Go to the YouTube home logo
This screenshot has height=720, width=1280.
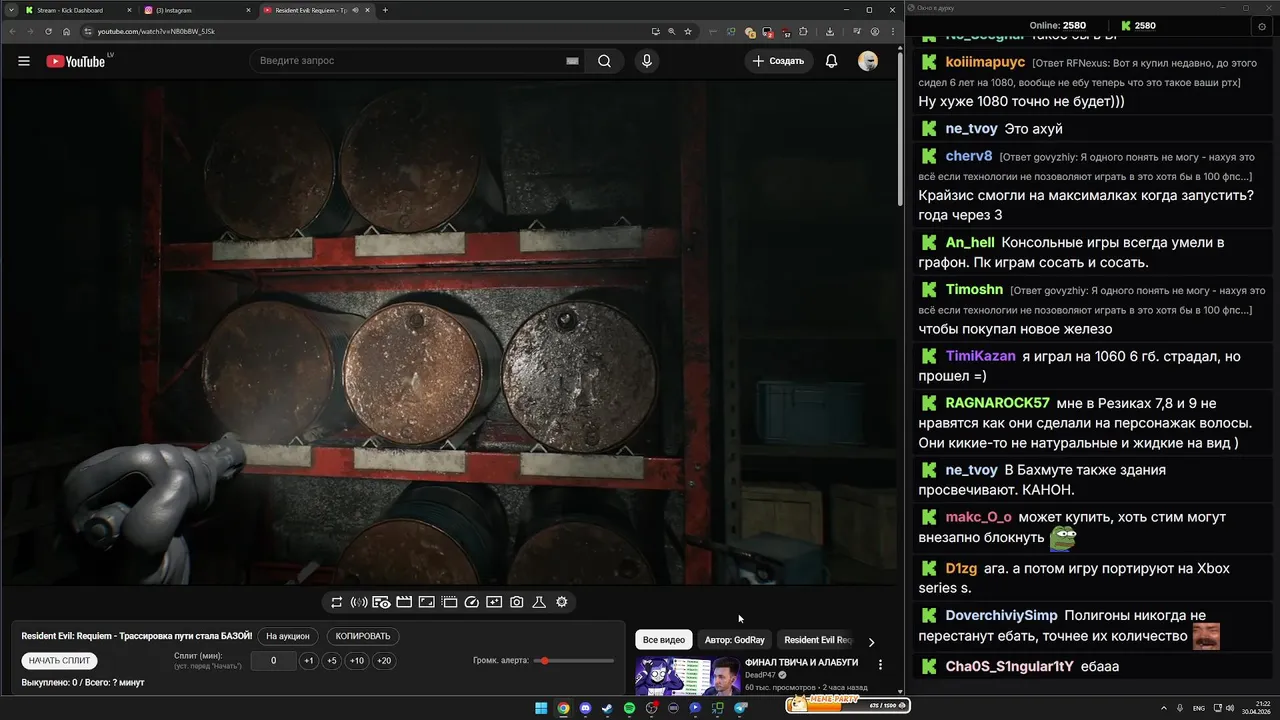(x=76, y=61)
